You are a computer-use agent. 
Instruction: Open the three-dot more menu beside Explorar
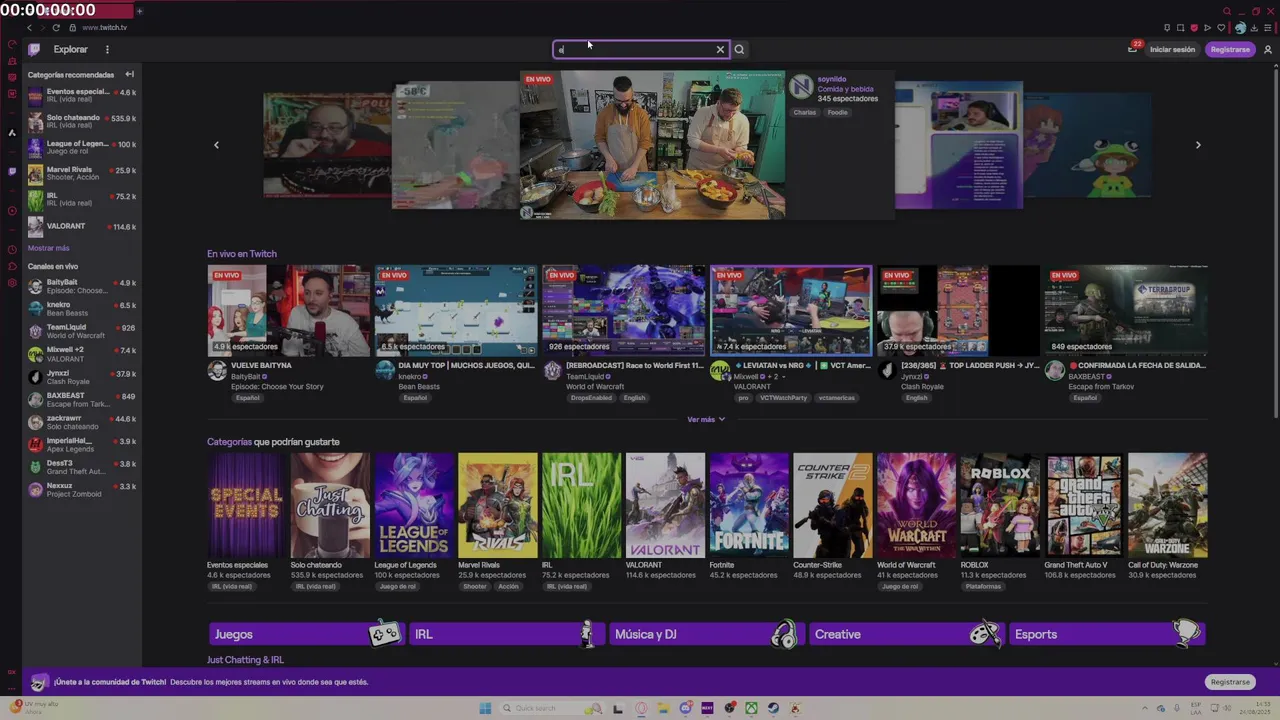[107, 49]
